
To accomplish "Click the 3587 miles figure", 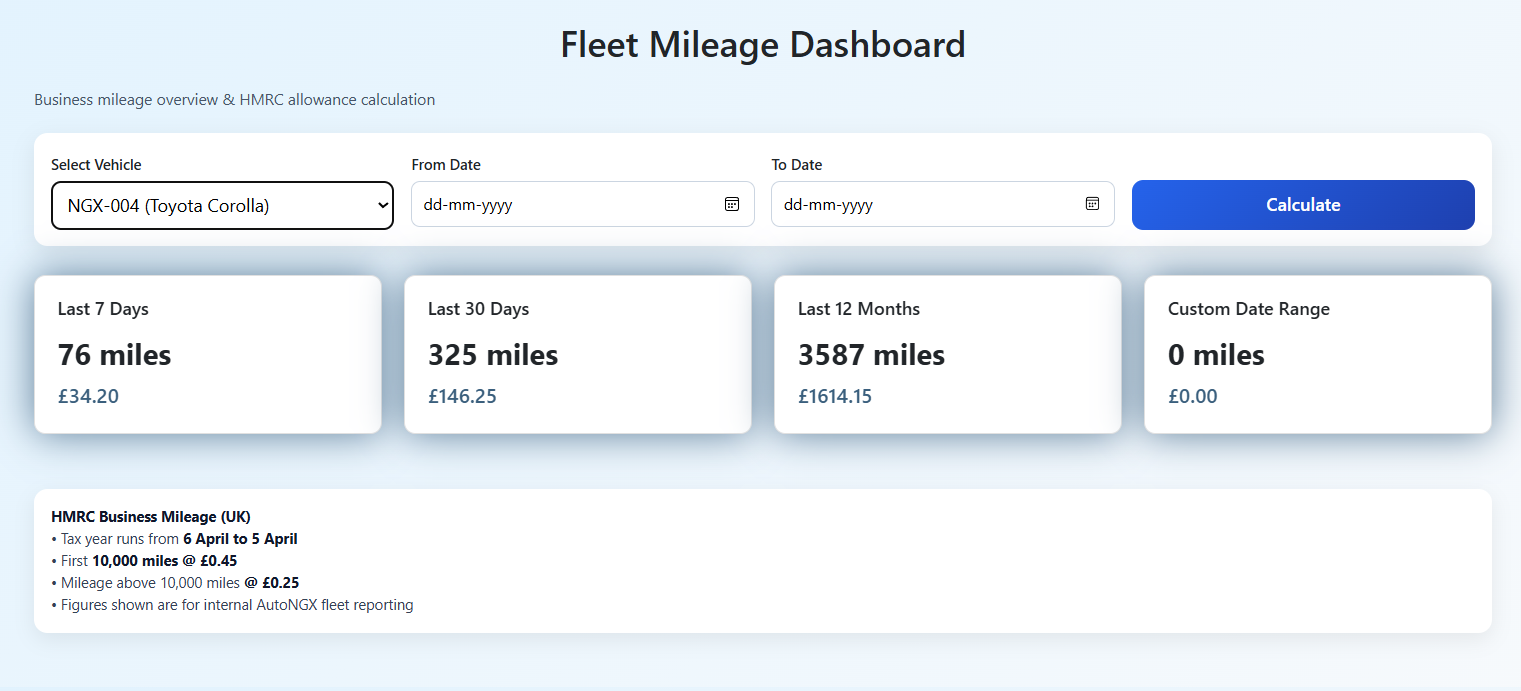I will tap(870, 355).
